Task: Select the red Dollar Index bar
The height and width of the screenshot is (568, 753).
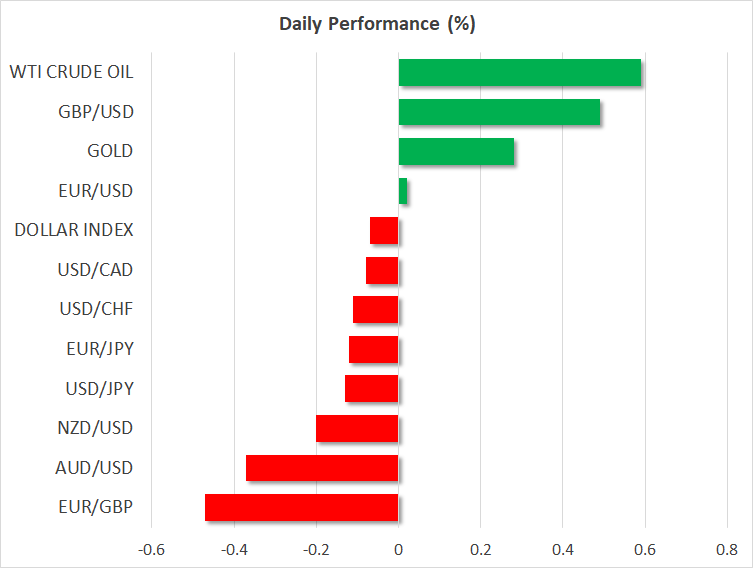Action: pos(384,231)
